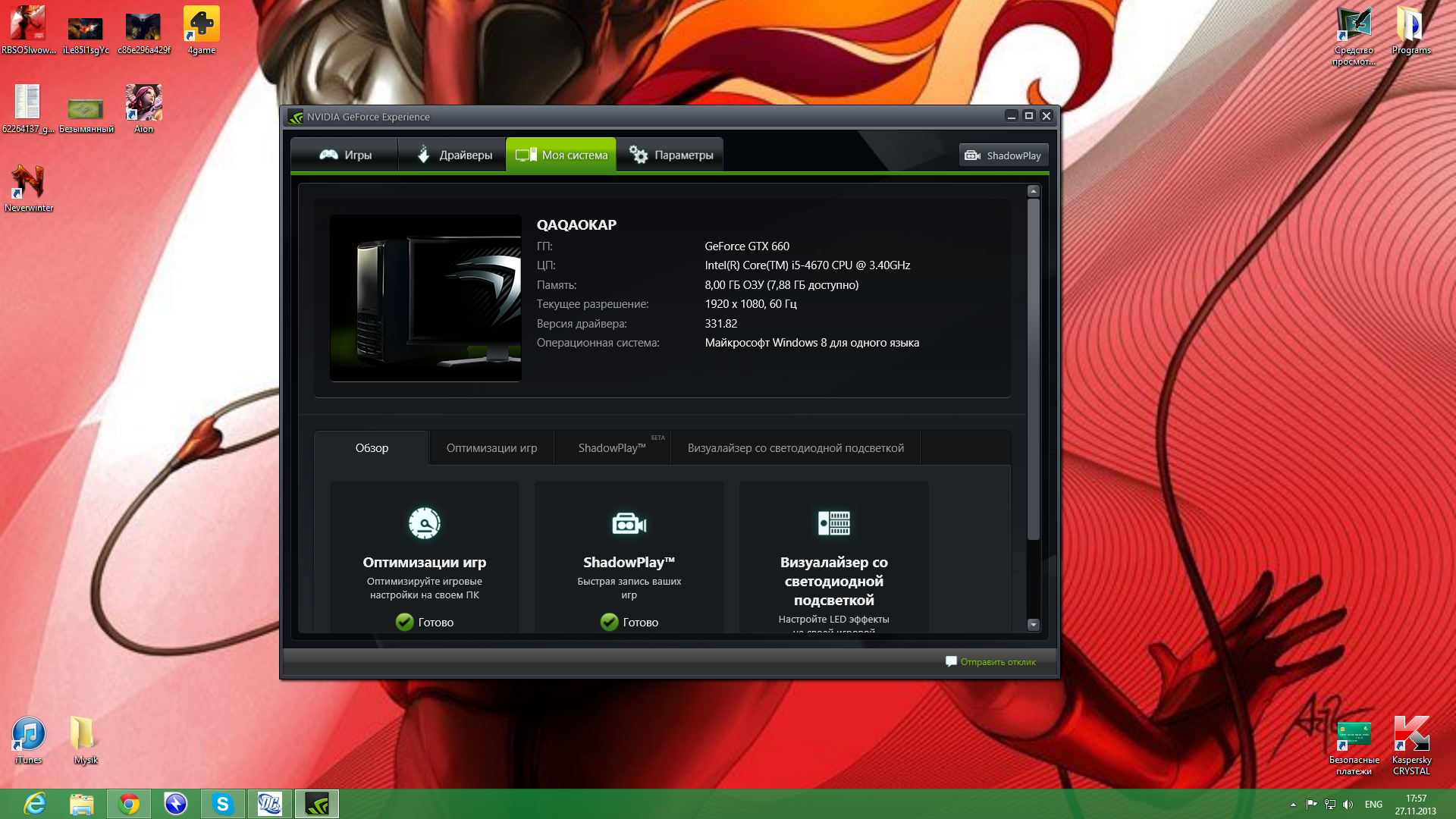This screenshot has height=819, width=1456.
Task: Open File Explorer from taskbar
Action: [82, 804]
